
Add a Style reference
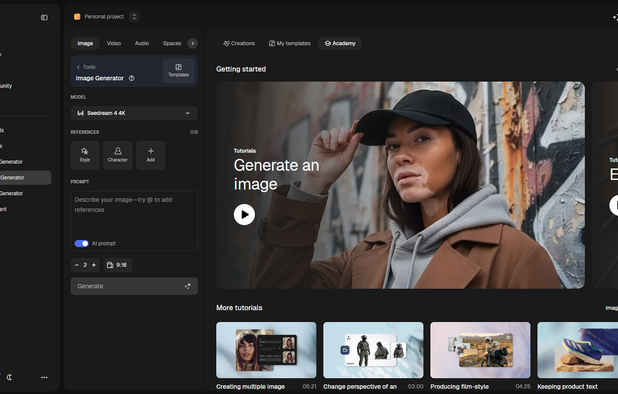pyautogui.click(x=85, y=155)
